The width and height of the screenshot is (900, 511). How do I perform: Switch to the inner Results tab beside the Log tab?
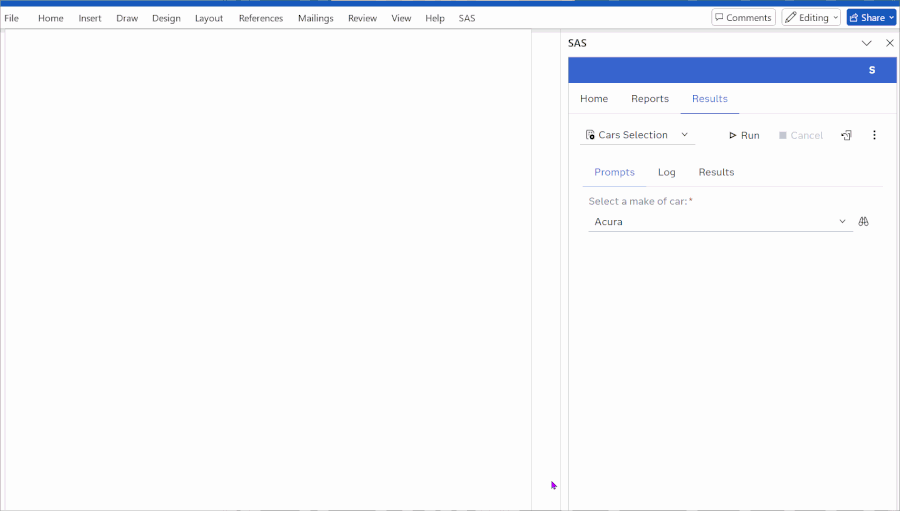[716, 172]
